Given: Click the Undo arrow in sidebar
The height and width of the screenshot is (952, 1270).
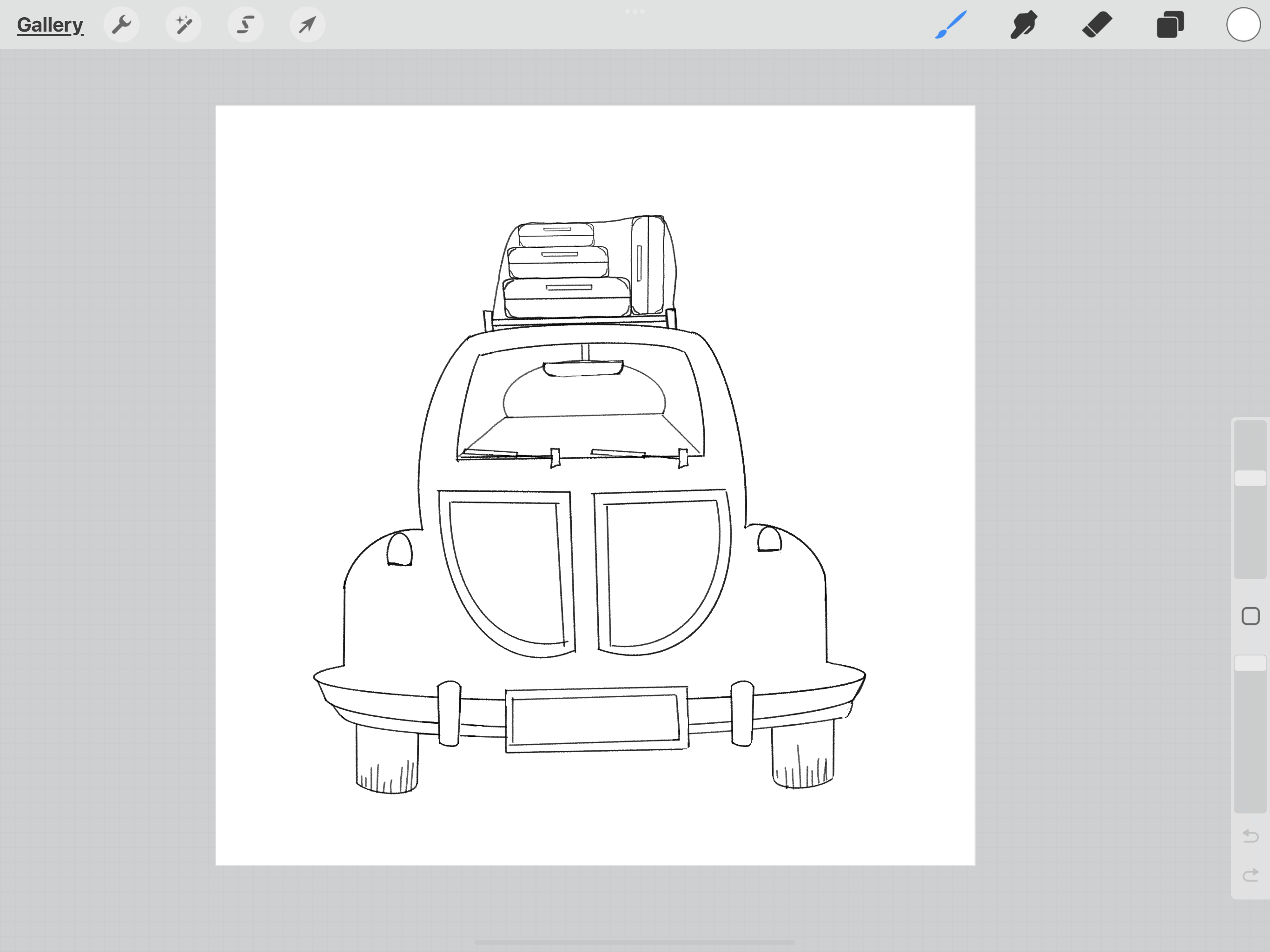Looking at the screenshot, I should 1250,836.
